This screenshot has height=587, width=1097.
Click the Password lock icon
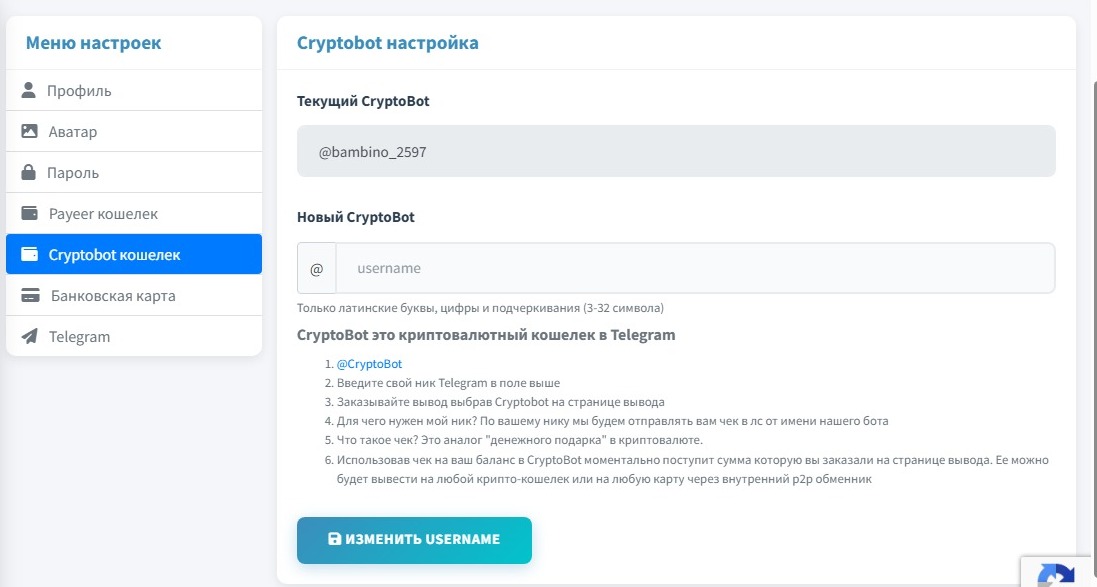pyautogui.click(x=28, y=173)
